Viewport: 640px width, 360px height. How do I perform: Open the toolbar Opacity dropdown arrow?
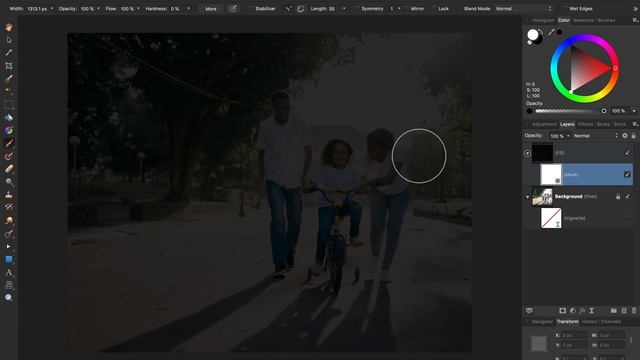[x=98, y=9]
